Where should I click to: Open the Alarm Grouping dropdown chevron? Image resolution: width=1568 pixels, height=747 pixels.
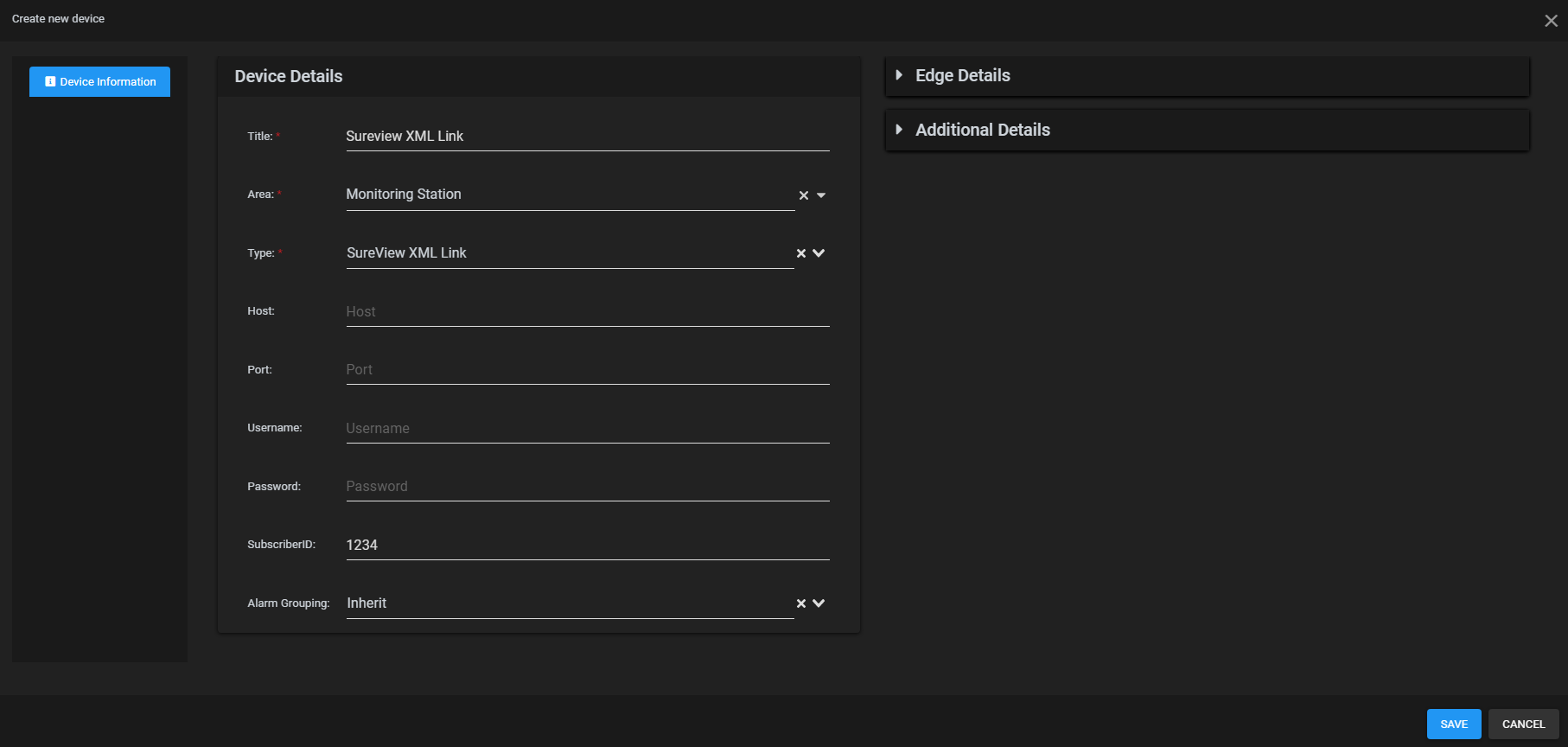[819, 603]
